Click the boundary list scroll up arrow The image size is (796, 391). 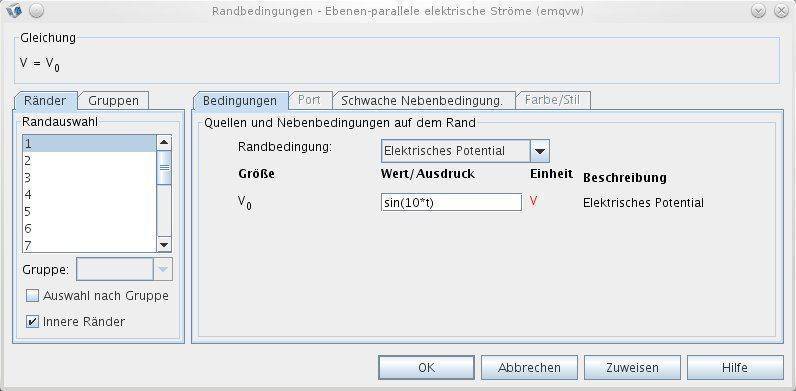click(x=164, y=143)
